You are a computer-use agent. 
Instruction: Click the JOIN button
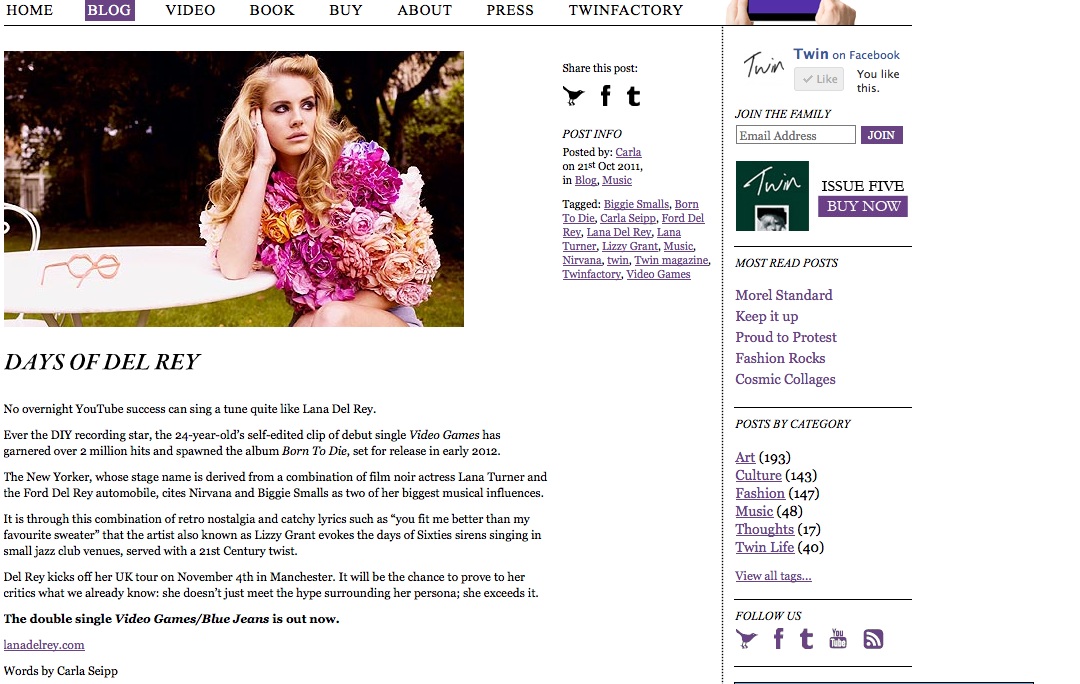point(881,135)
